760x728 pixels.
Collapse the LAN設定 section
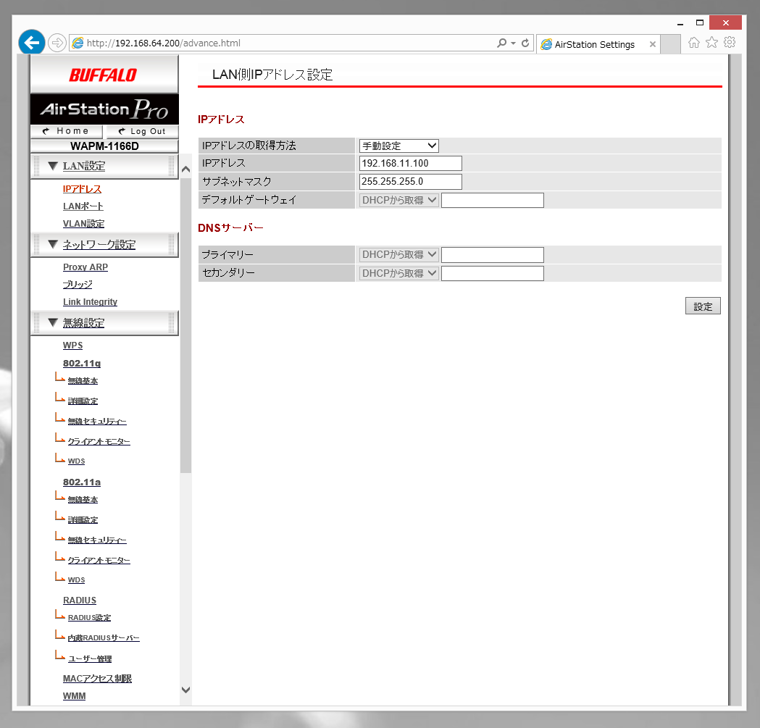(104, 166)
